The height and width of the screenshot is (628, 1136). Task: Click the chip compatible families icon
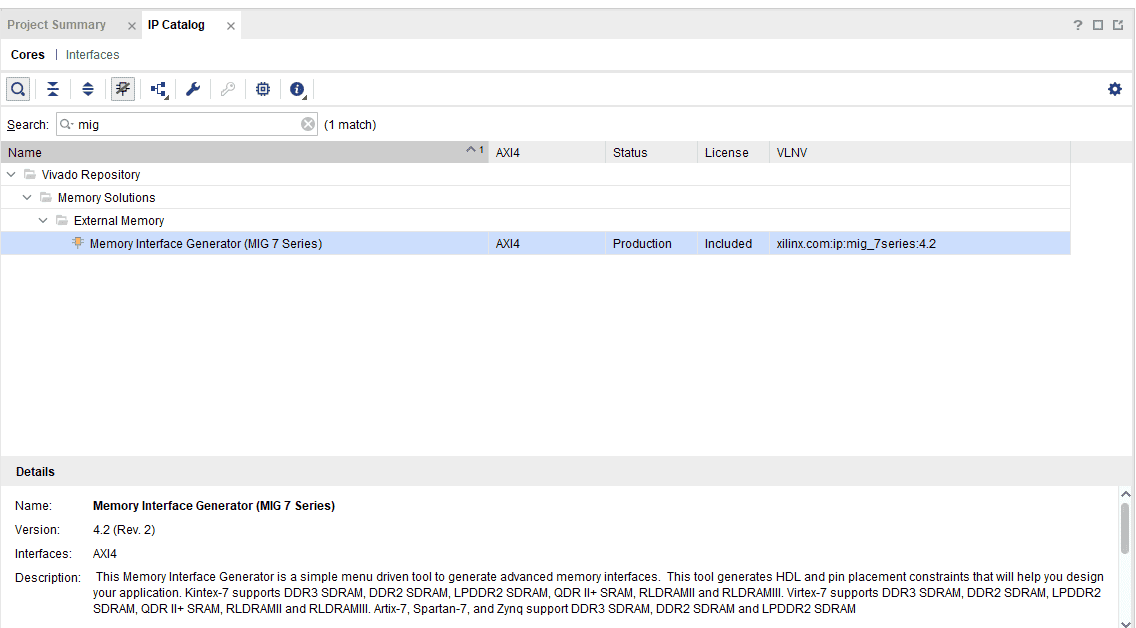pos(263,89)
